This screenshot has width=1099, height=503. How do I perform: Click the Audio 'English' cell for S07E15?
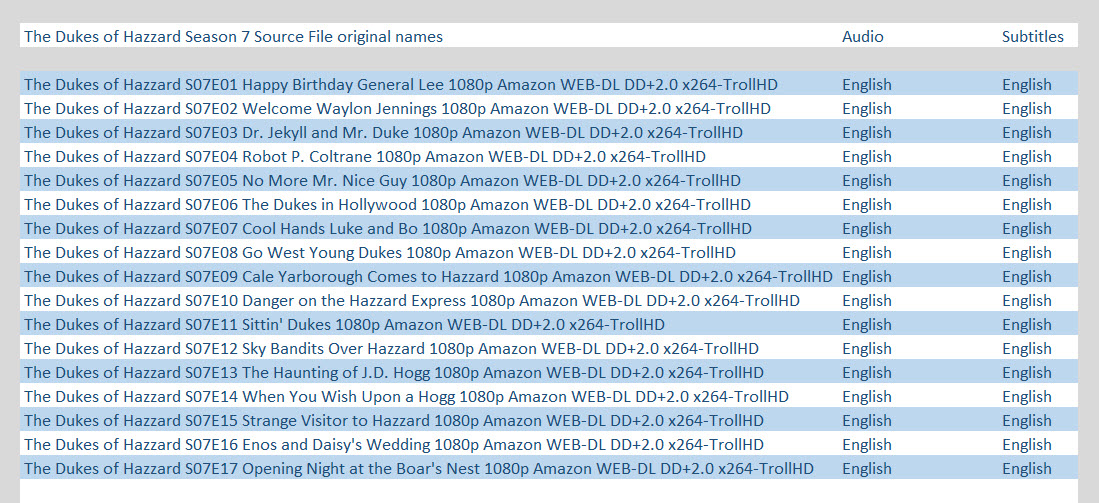point(867,420)
